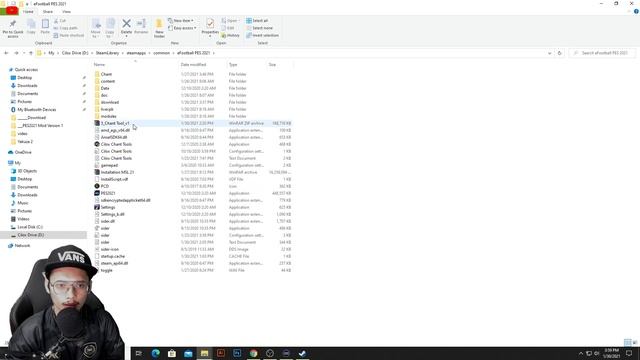
Task: Switch to the View ribbon tab
Action: click(67, 11)
